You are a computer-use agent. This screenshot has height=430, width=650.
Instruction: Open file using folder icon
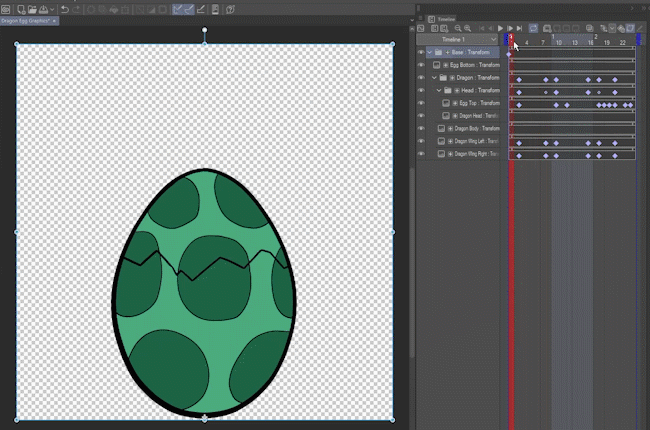[32, 8]
